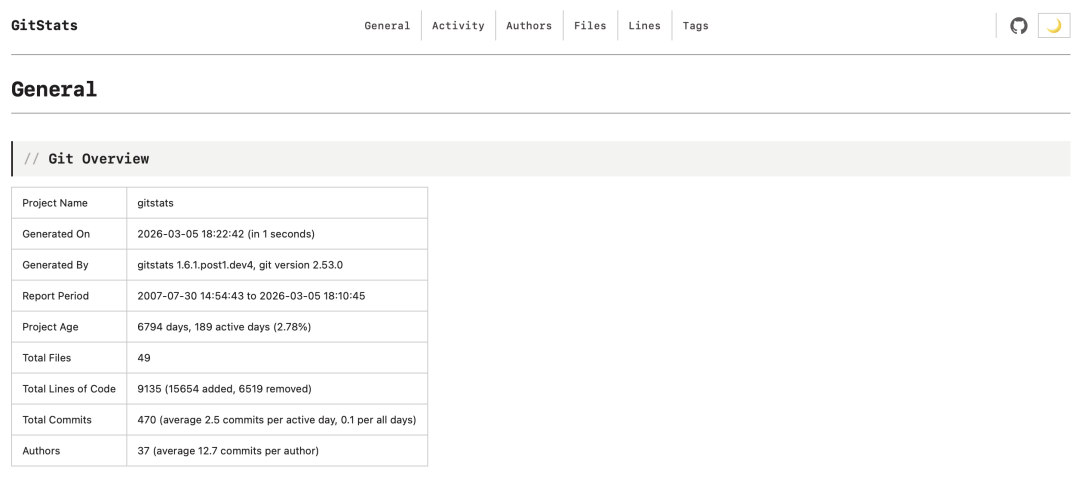
Task: Select the Generated On label cell
Action: point(69,234)
